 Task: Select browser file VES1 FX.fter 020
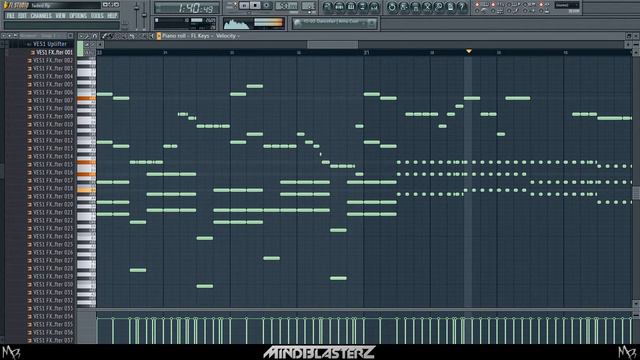[53, 204]
